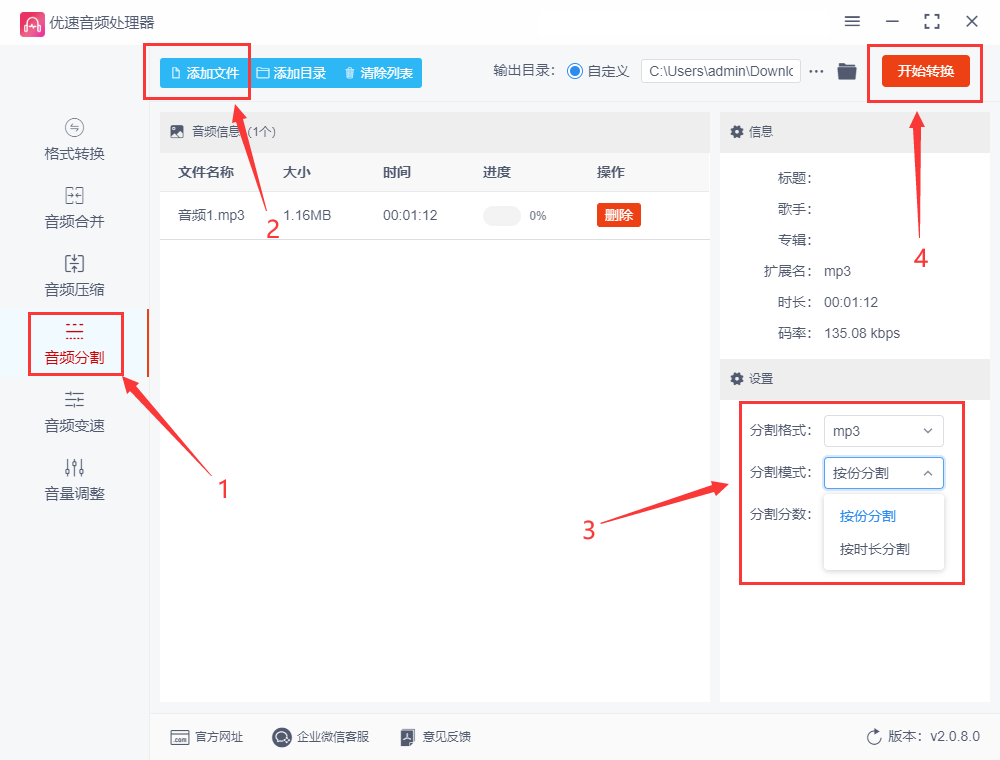Screen dimensions: 1000x760
Task: Select the file row 音频1.mp3
Action: [434, 216]
